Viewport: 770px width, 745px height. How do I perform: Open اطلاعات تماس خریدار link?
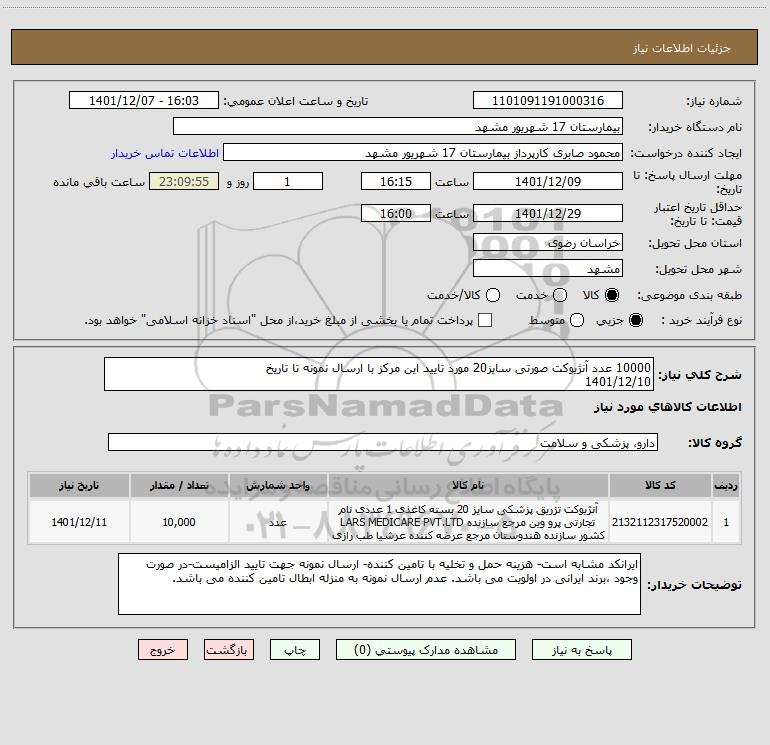tap(165, 153)
